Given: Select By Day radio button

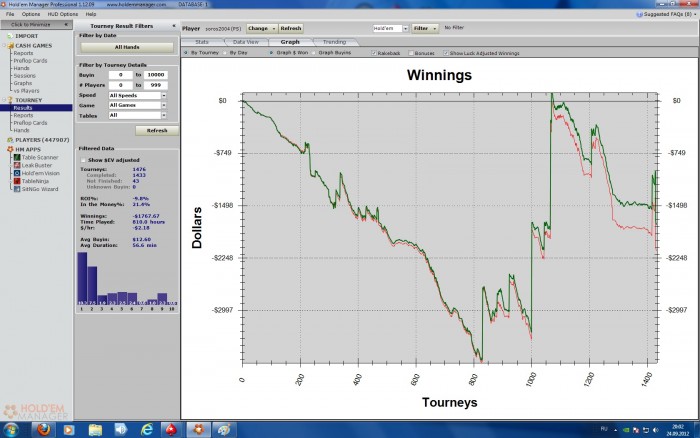Looking at the screenshot, I should 225,53.
